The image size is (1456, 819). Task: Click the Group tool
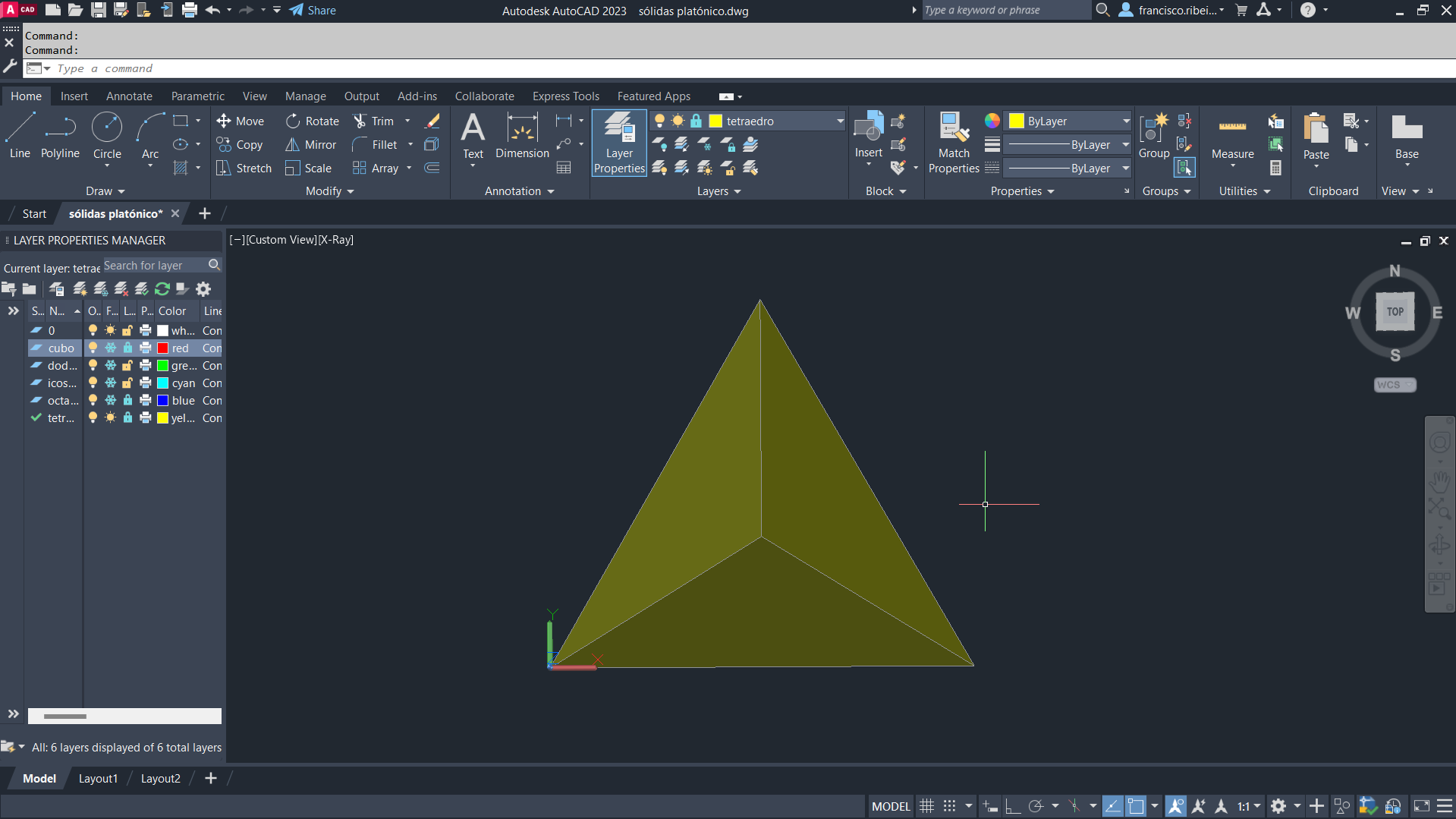[1154, 135]
